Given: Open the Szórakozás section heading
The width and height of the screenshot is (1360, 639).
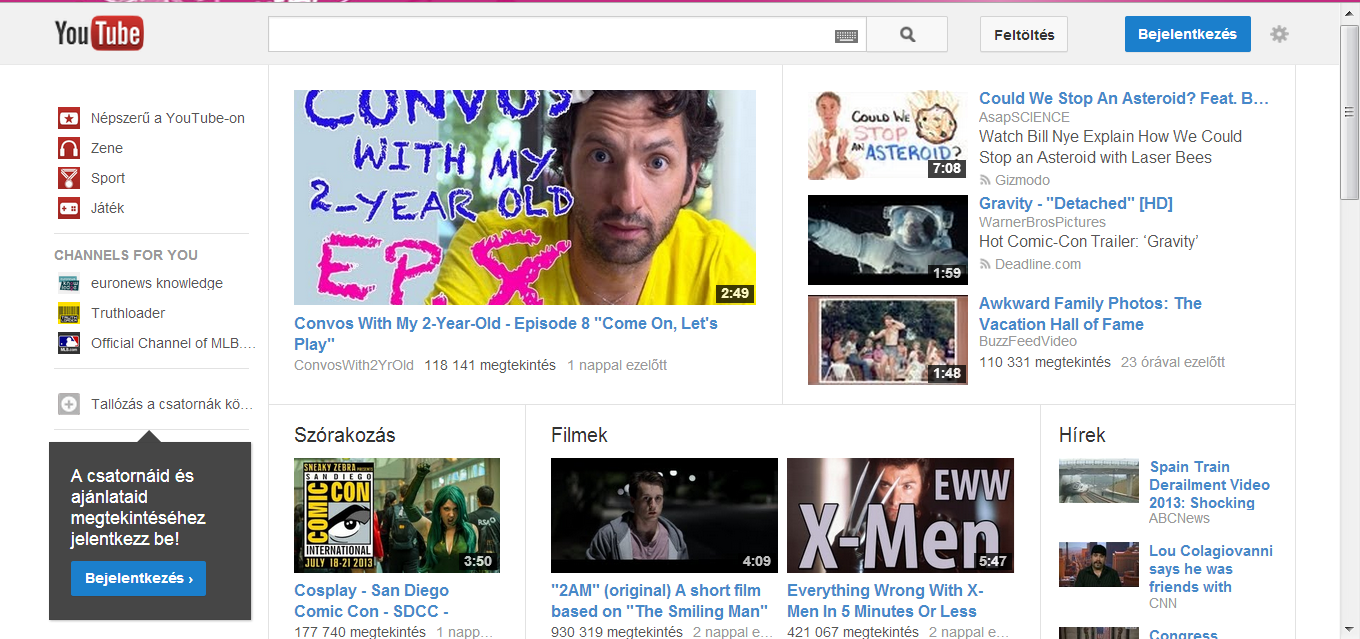Looking at the screenshot, I should coord(345,435).
